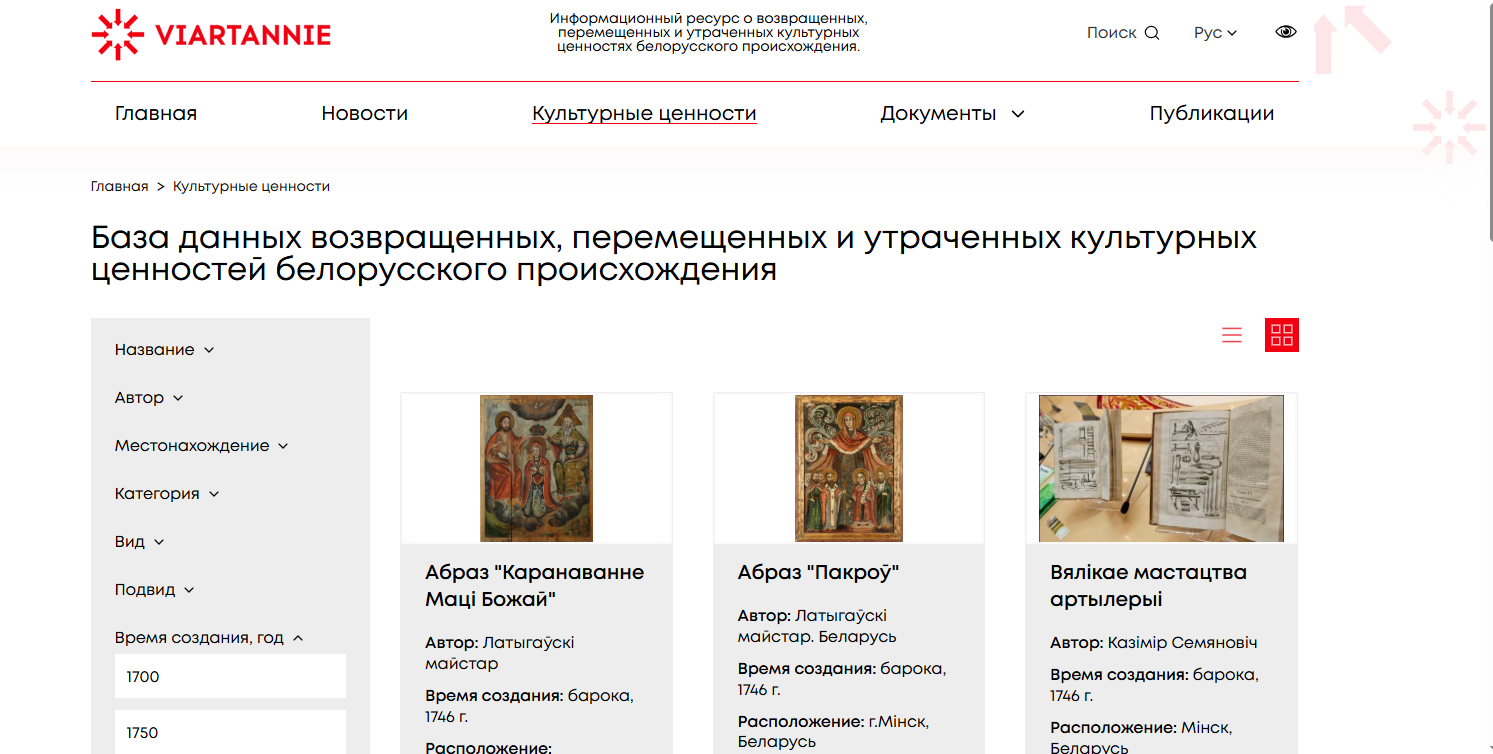Expand the Местонахождение filter

pyautogui.click(x=202, y=446)
